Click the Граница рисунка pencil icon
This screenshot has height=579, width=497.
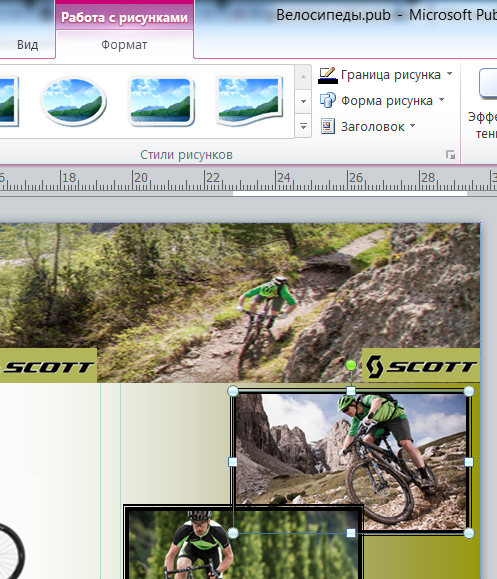pyautogui.click(x=328, y=75)
